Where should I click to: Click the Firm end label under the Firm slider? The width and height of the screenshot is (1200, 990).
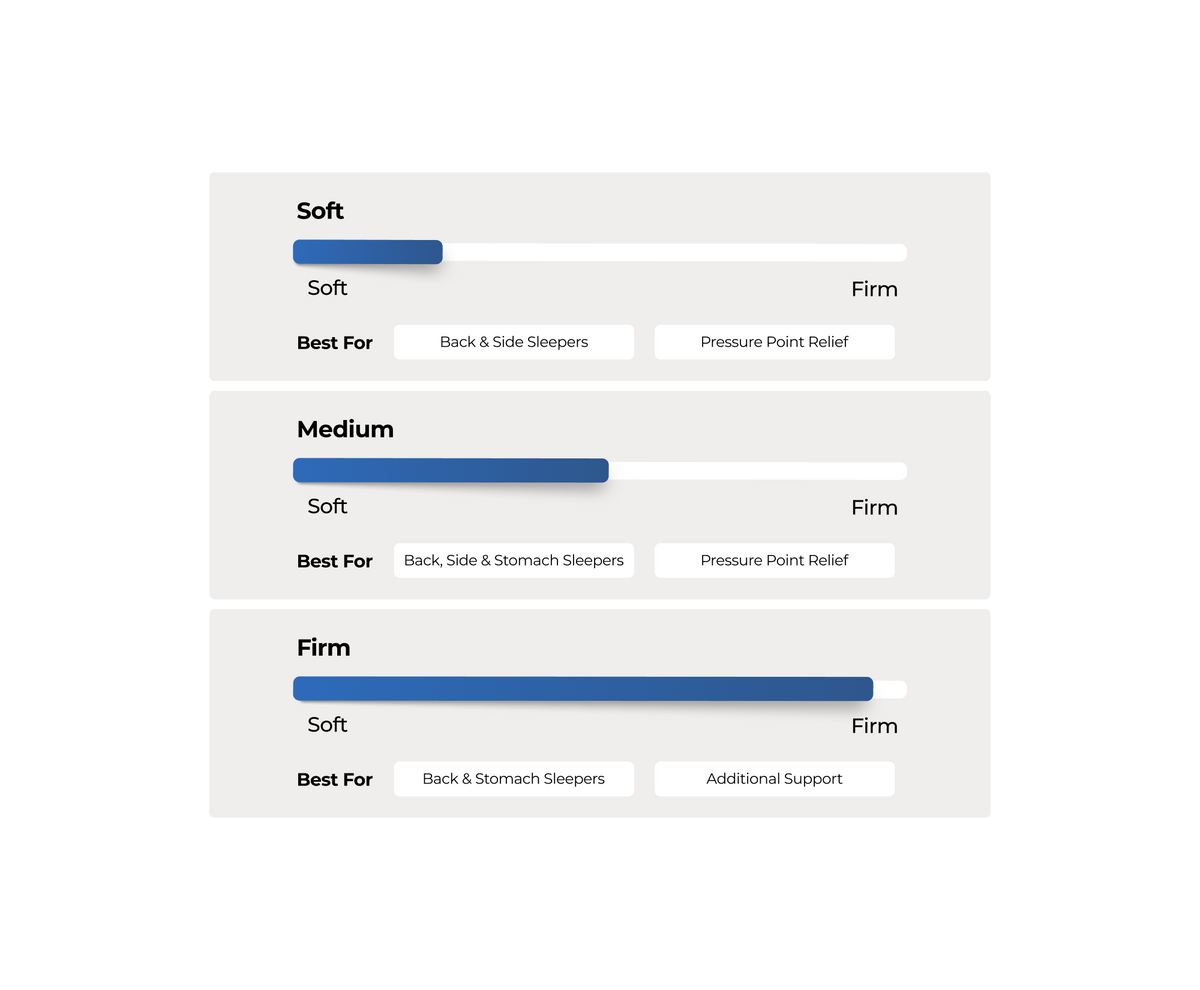[875, 726]
